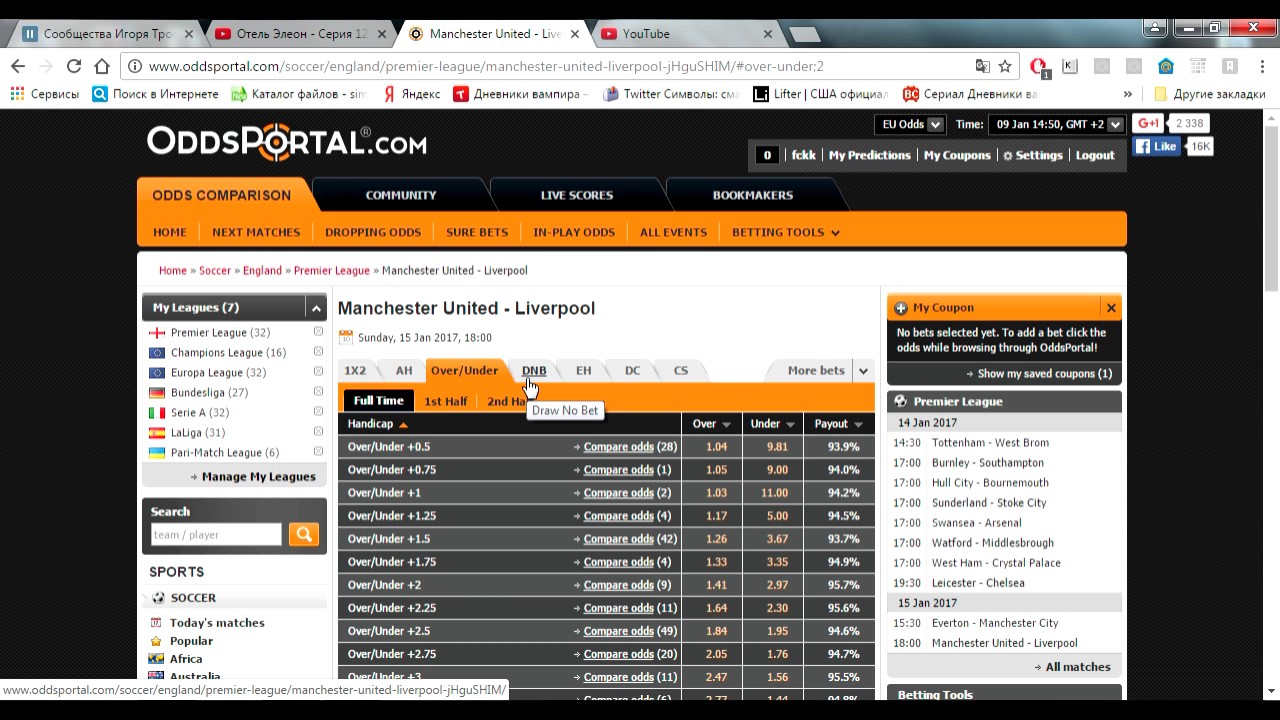The height and width of the screenshot is (720, 1280).
Task: Open Everton - Manchester City match
Action: [x=995, y=623]
